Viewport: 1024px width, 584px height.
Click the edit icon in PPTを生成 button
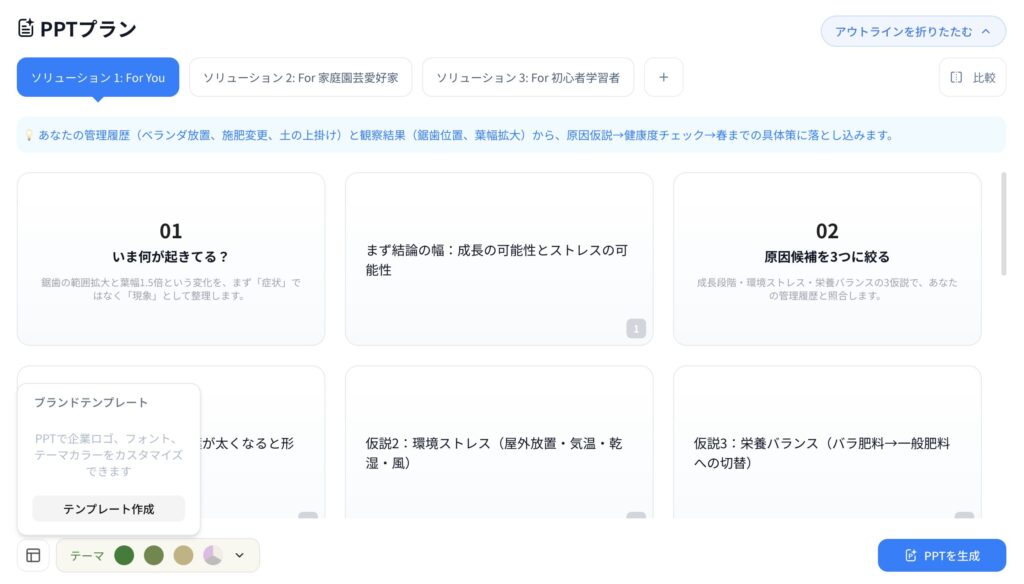coord(910,556)
